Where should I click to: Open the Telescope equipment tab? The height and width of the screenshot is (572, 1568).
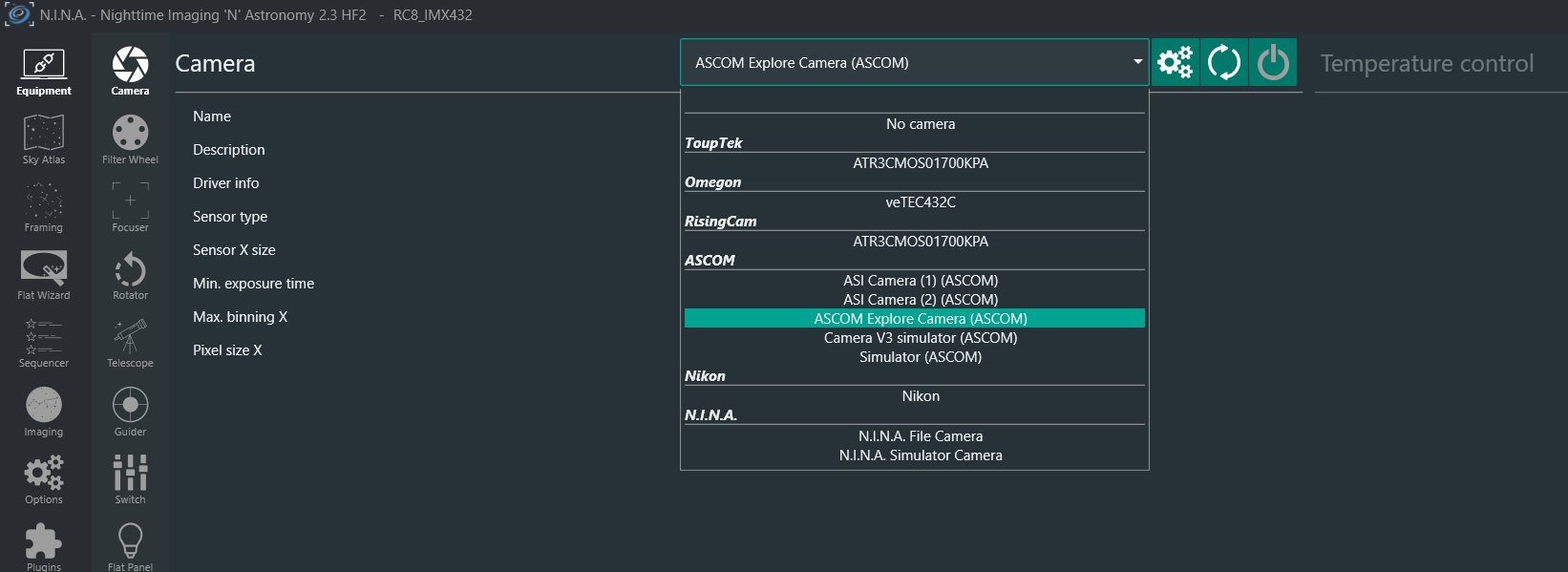130,343
